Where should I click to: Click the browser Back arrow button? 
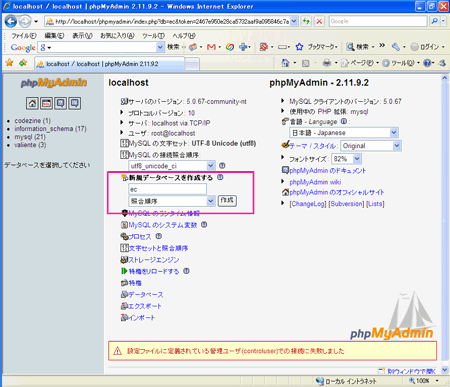[11, 22]
